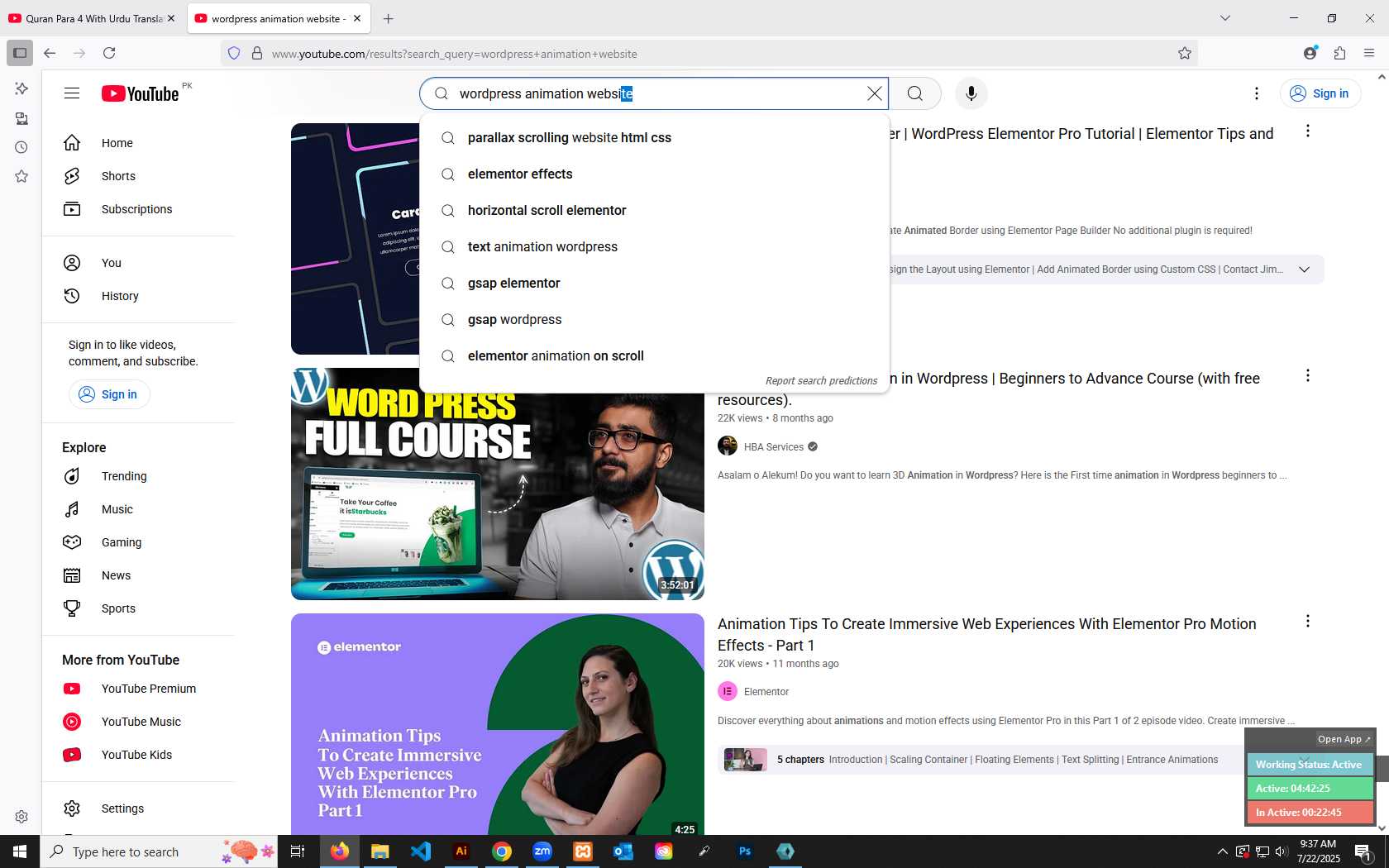List all tabs dropdown arrow
The image size is (1389, 868).
point(1225,18)
